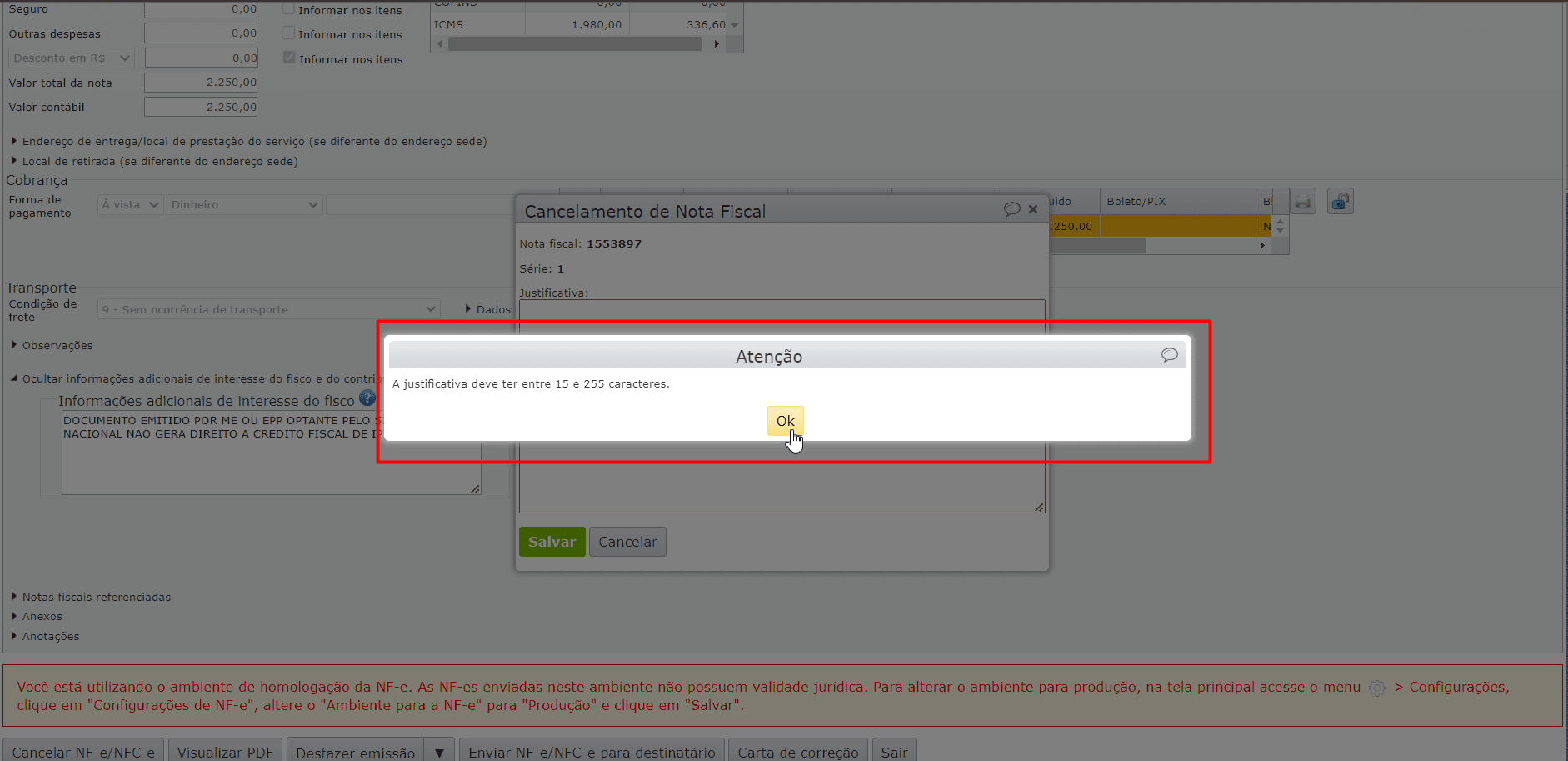Click Nota fiscal number 1553897

pyautogui.click(x=614, y=244)
